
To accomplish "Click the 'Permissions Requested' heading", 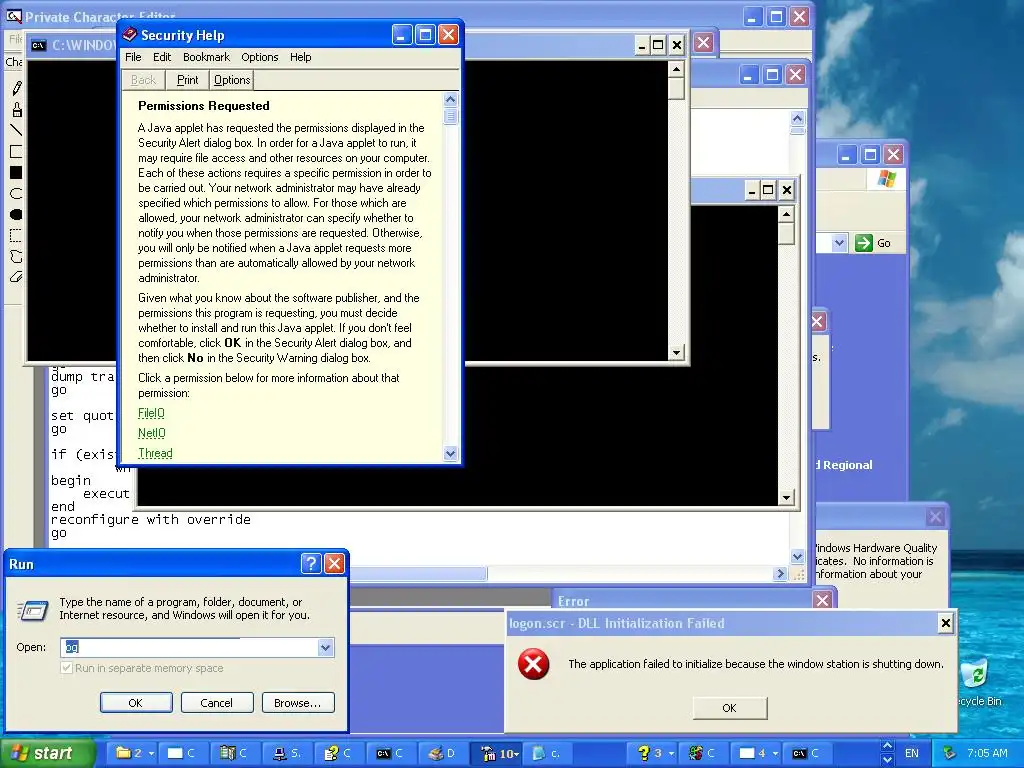I will [x=204, y=106].
